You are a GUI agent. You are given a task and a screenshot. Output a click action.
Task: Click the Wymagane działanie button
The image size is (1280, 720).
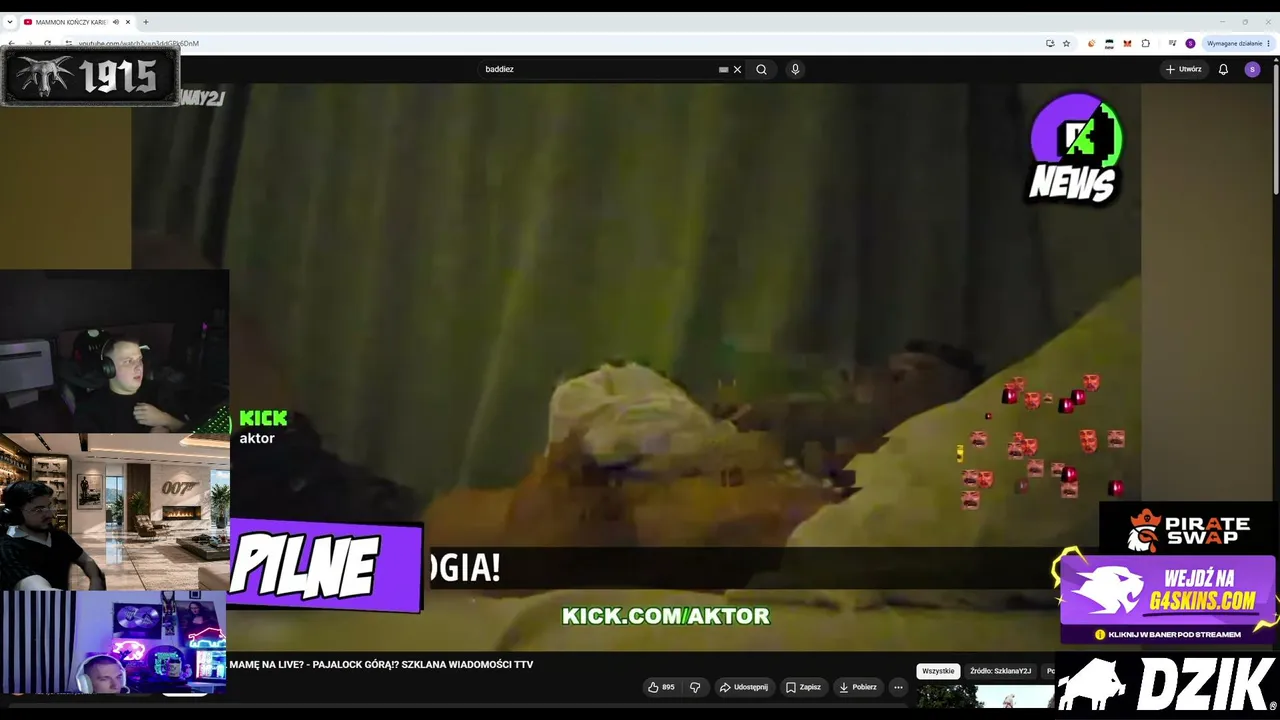1235,43
